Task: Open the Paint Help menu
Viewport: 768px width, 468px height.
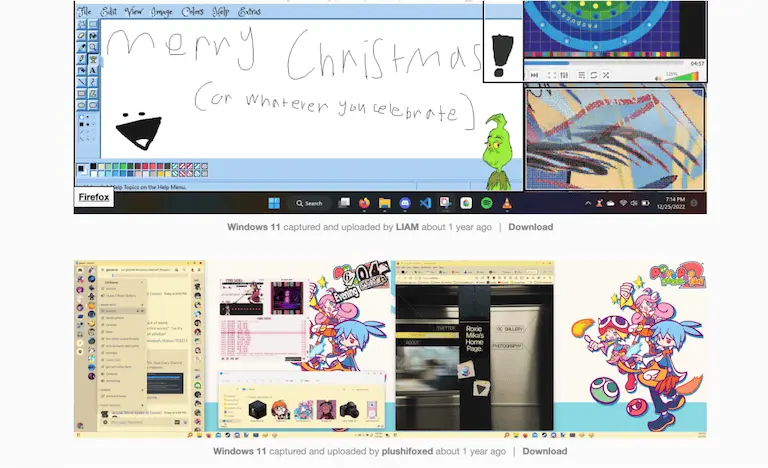Action: 220,11
